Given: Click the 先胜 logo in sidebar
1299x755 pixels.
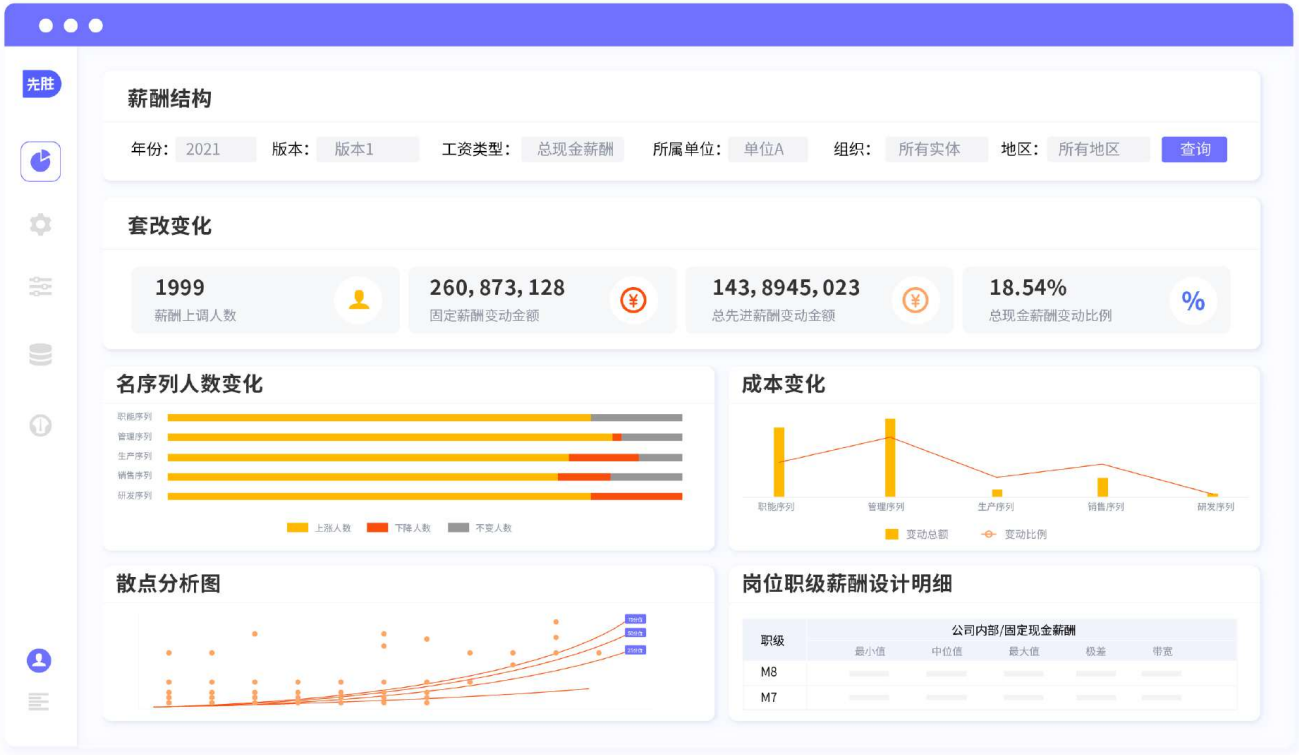Looking at the screenshot, I should 41,84.
